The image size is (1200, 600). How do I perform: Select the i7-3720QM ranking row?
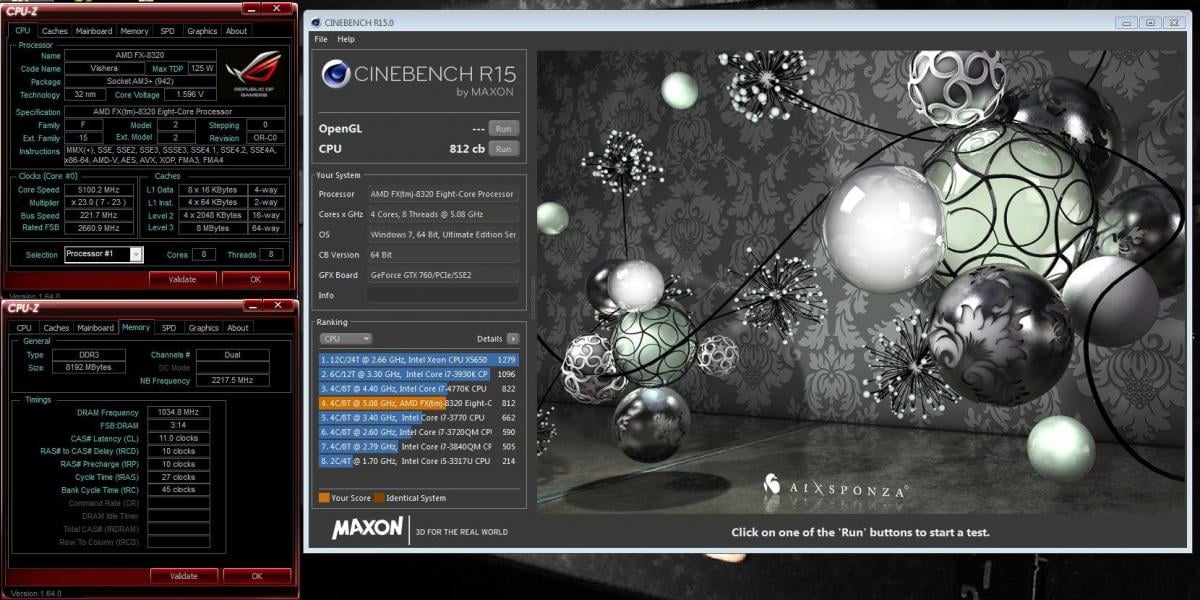point(419,431)
